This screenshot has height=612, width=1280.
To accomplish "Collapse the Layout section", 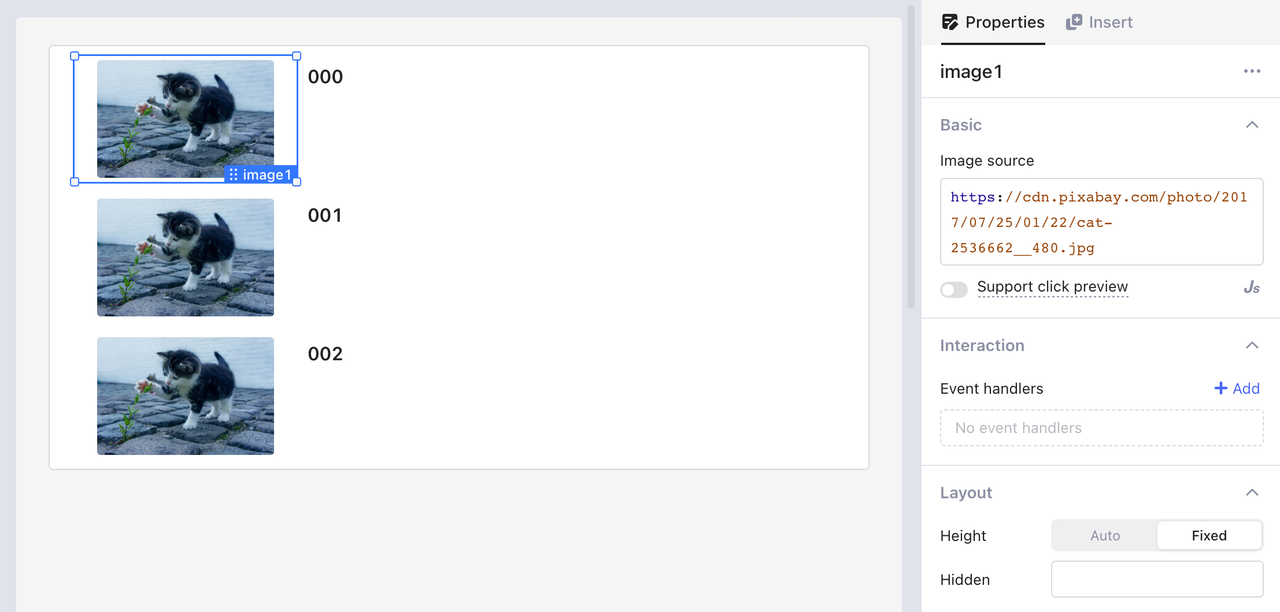I will [1251, 493].
